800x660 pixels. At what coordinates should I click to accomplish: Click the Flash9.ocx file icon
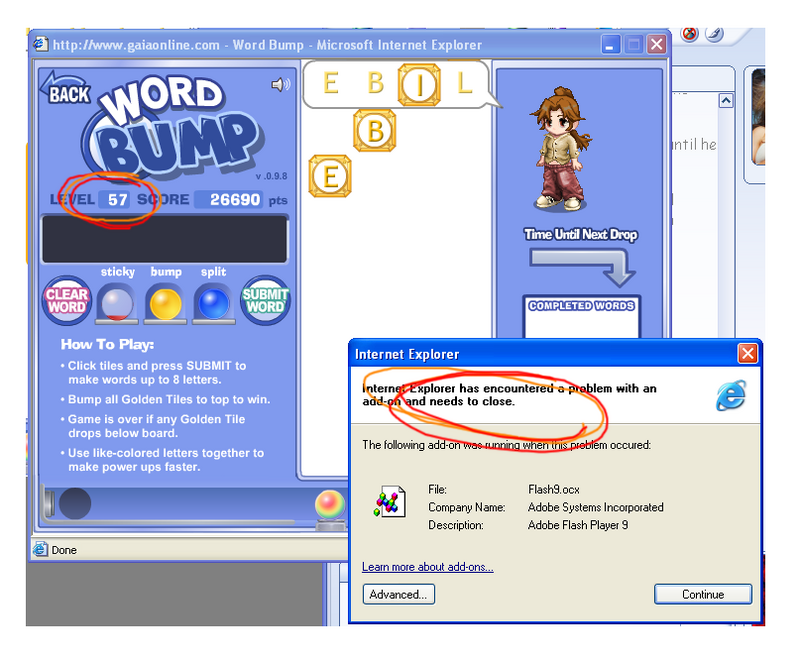click(390, 501)
